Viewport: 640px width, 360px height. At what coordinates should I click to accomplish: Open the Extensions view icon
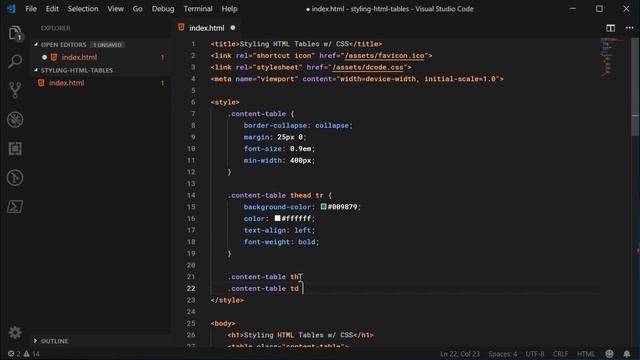pos(15,149)
